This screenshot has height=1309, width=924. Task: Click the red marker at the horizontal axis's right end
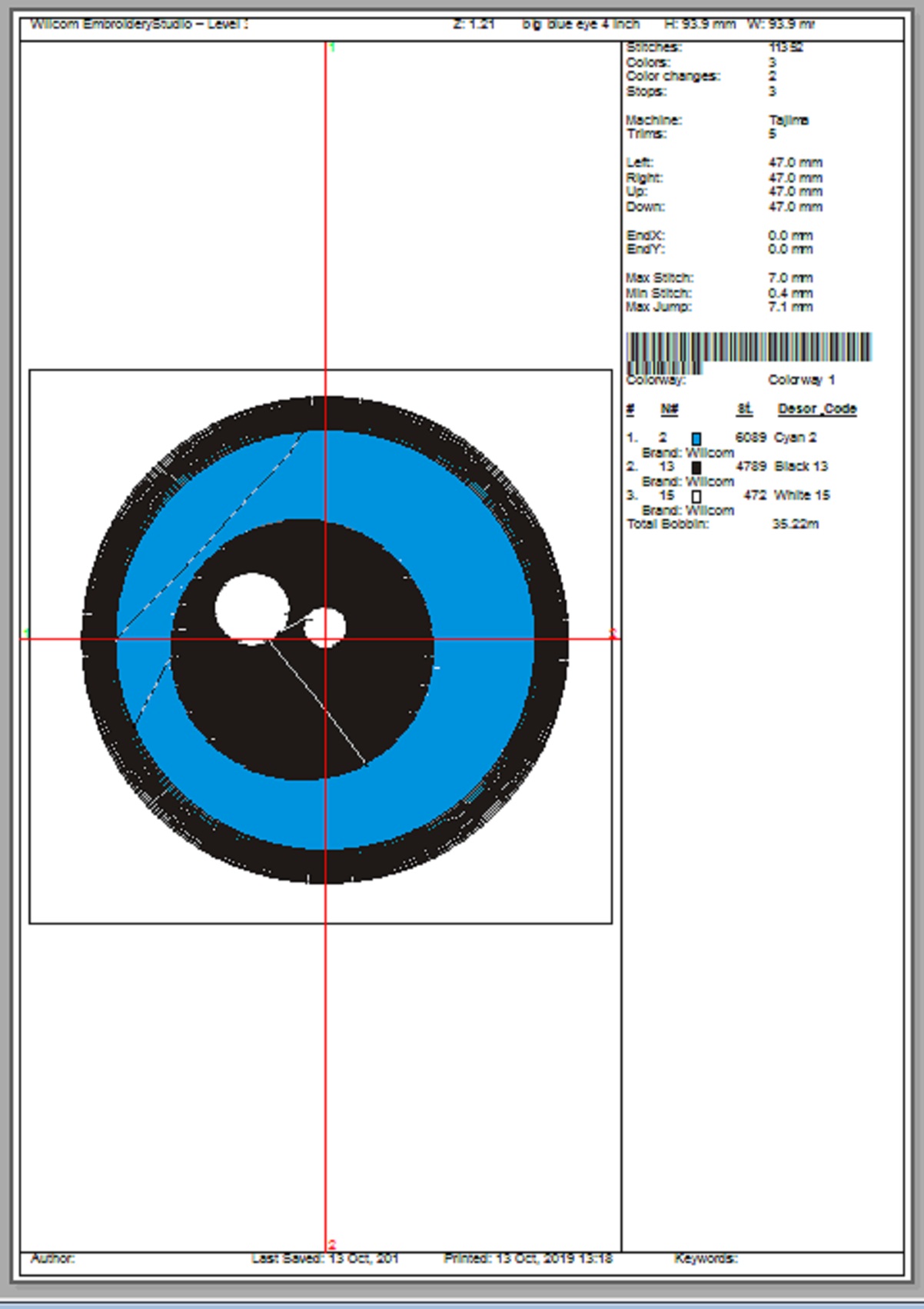[613, 633]
